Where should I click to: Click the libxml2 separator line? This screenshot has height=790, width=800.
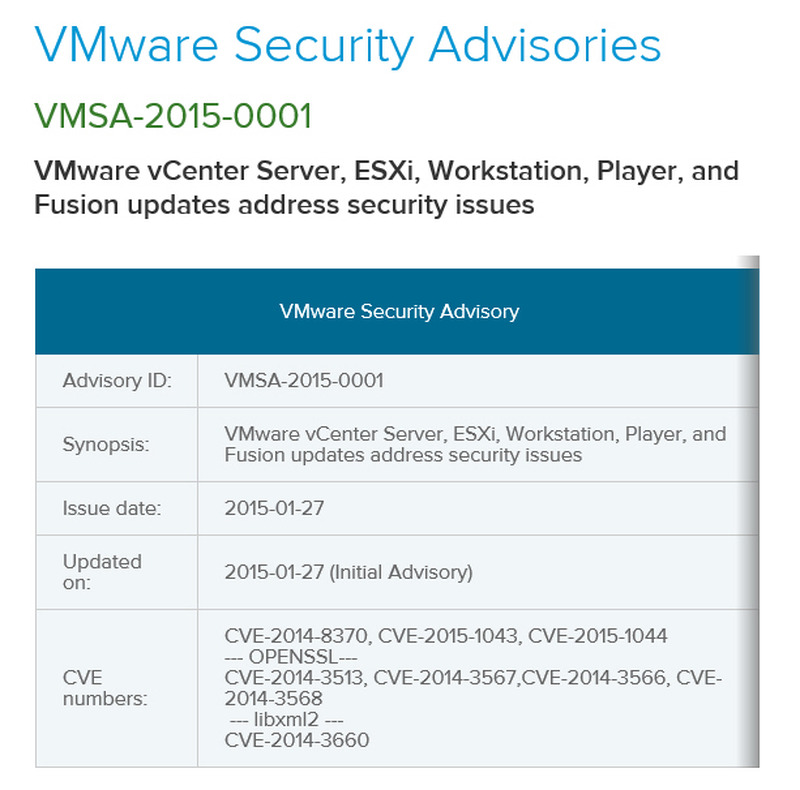[289, 720]
